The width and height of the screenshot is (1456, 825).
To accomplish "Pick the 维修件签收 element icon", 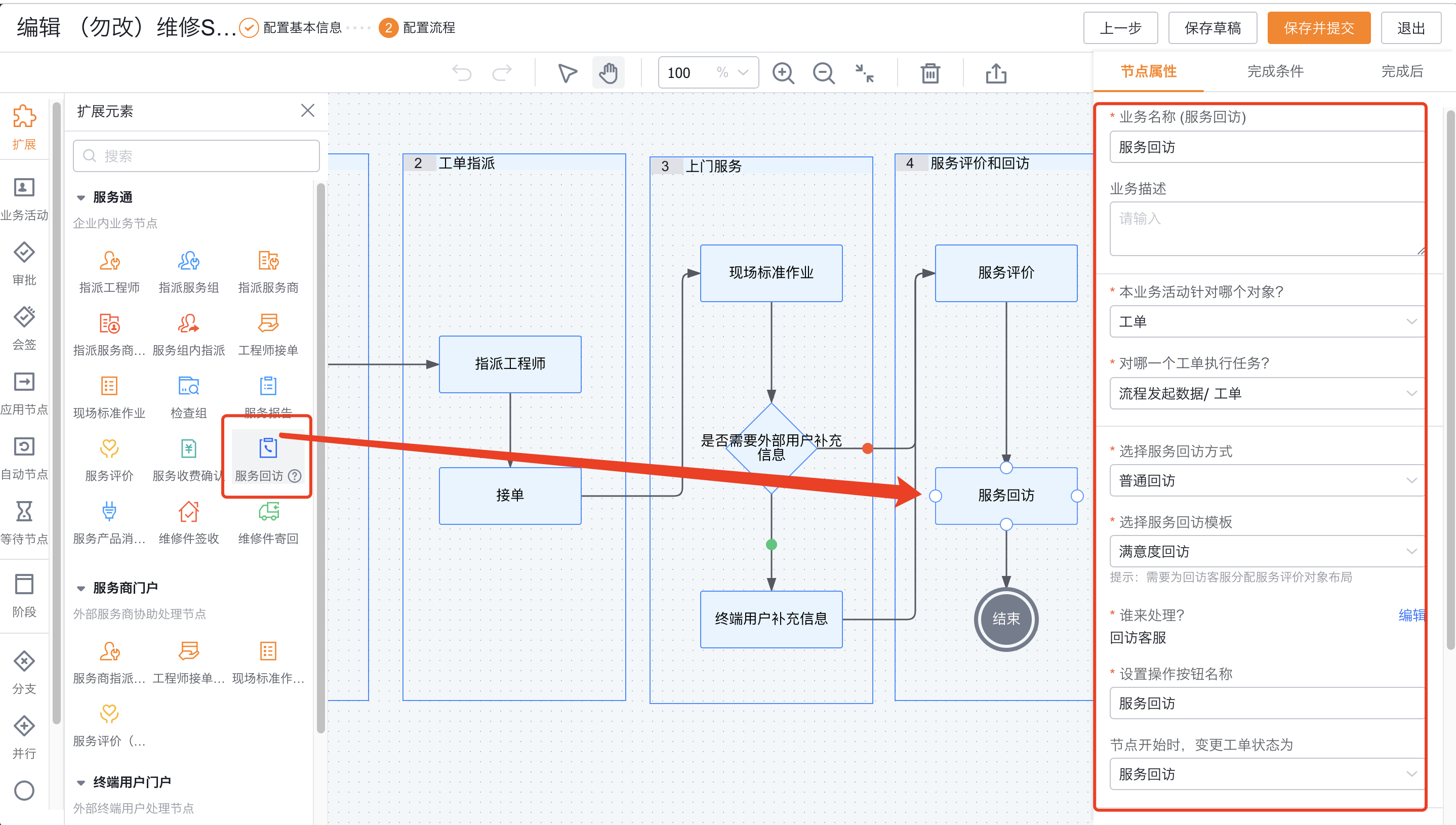I will click(x=189, y=512).
